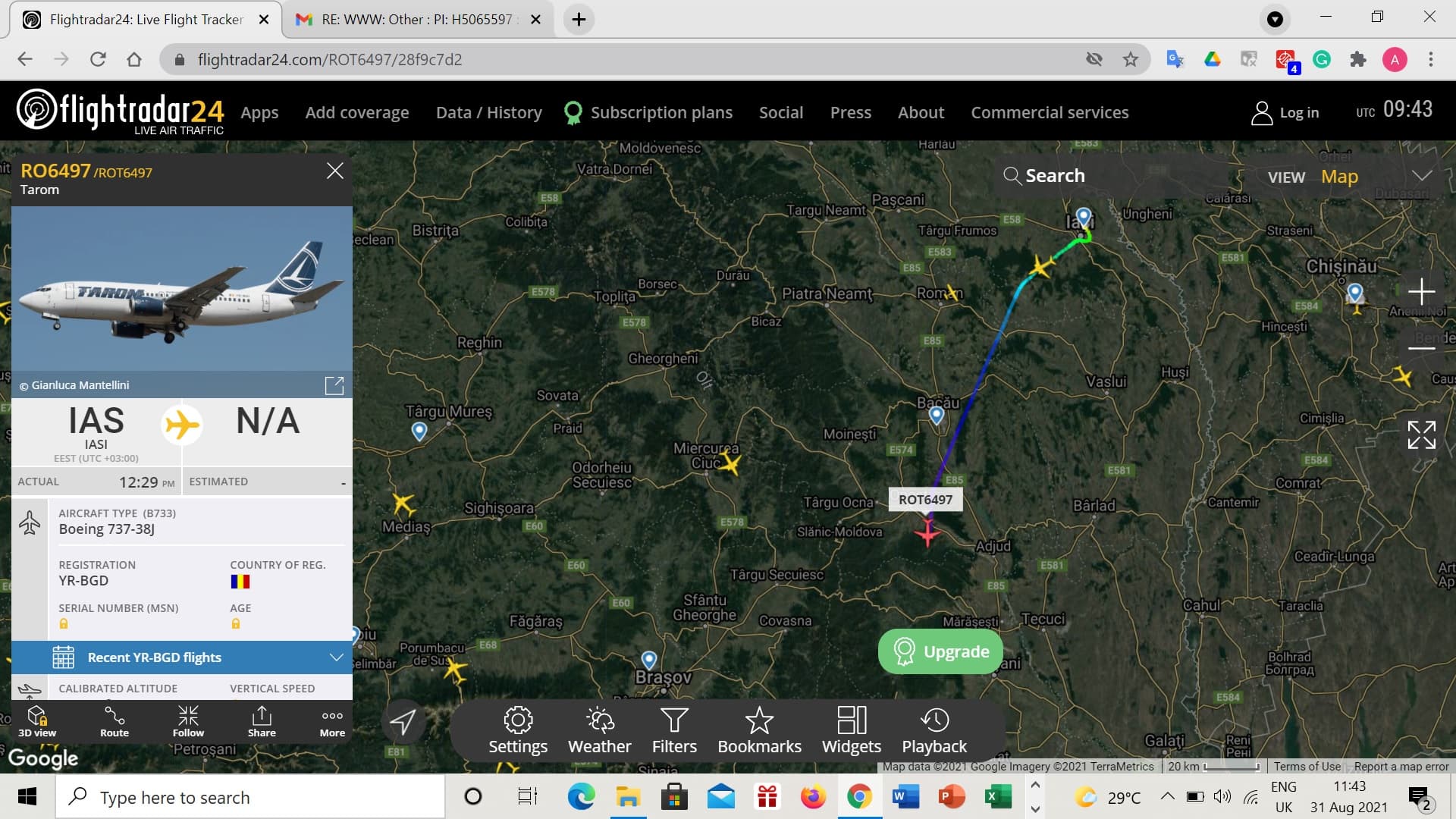
Task: Toggle Follow aircraft mode
Action: (x=188, y=720)
